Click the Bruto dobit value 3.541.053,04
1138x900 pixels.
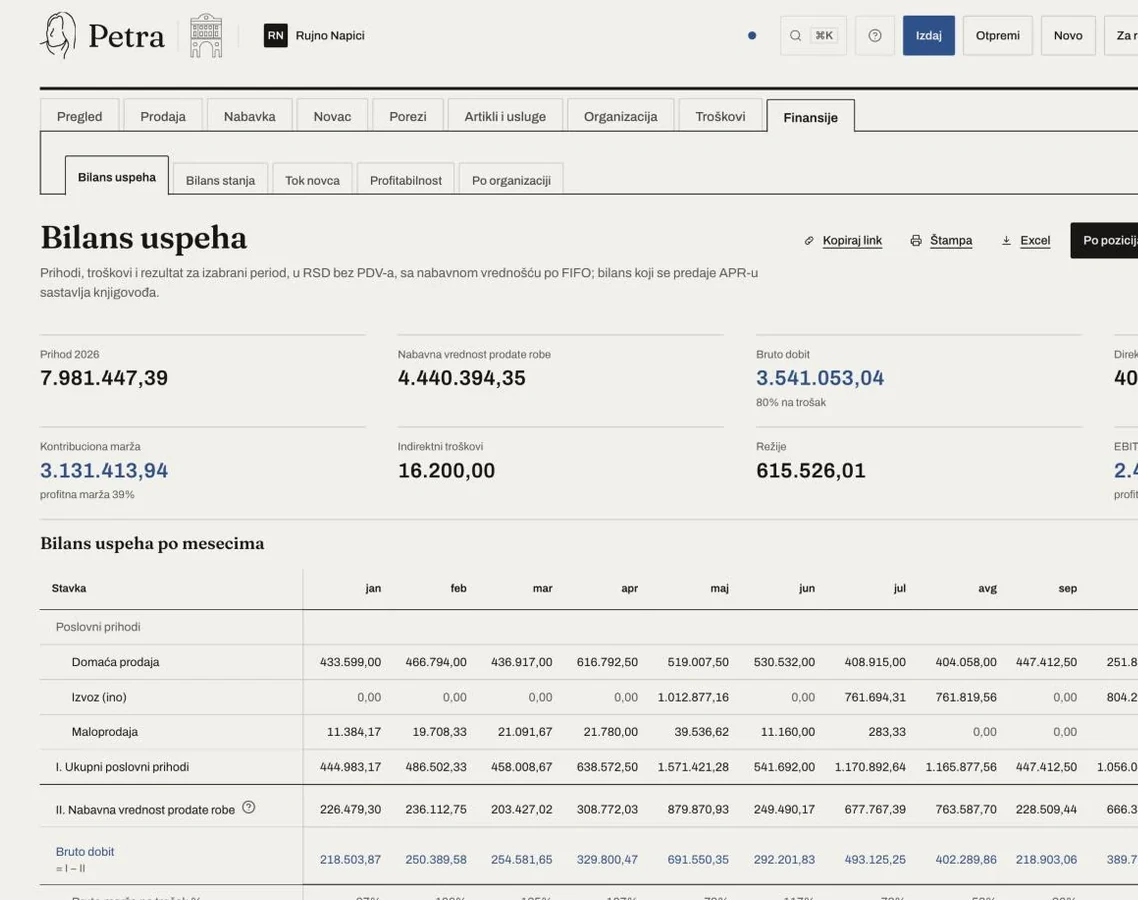point(820,377)
